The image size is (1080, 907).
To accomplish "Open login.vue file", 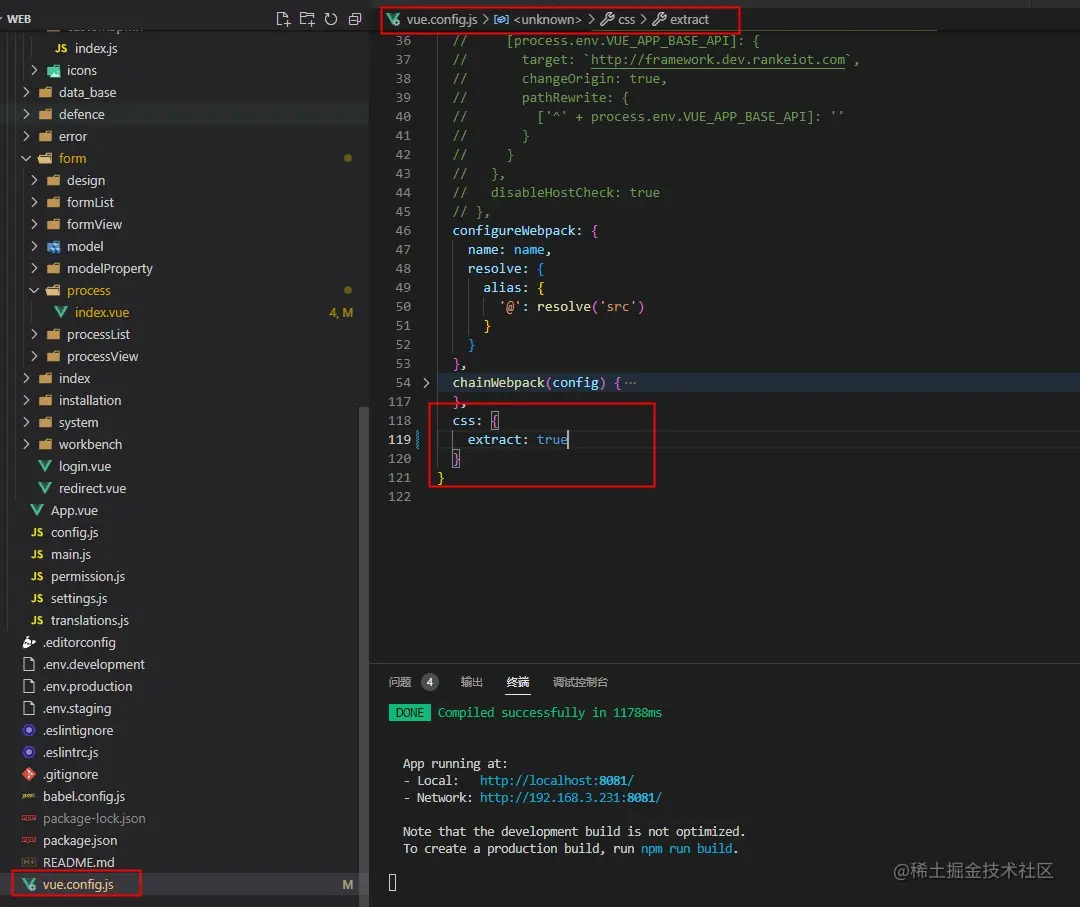I will (85, 467).
